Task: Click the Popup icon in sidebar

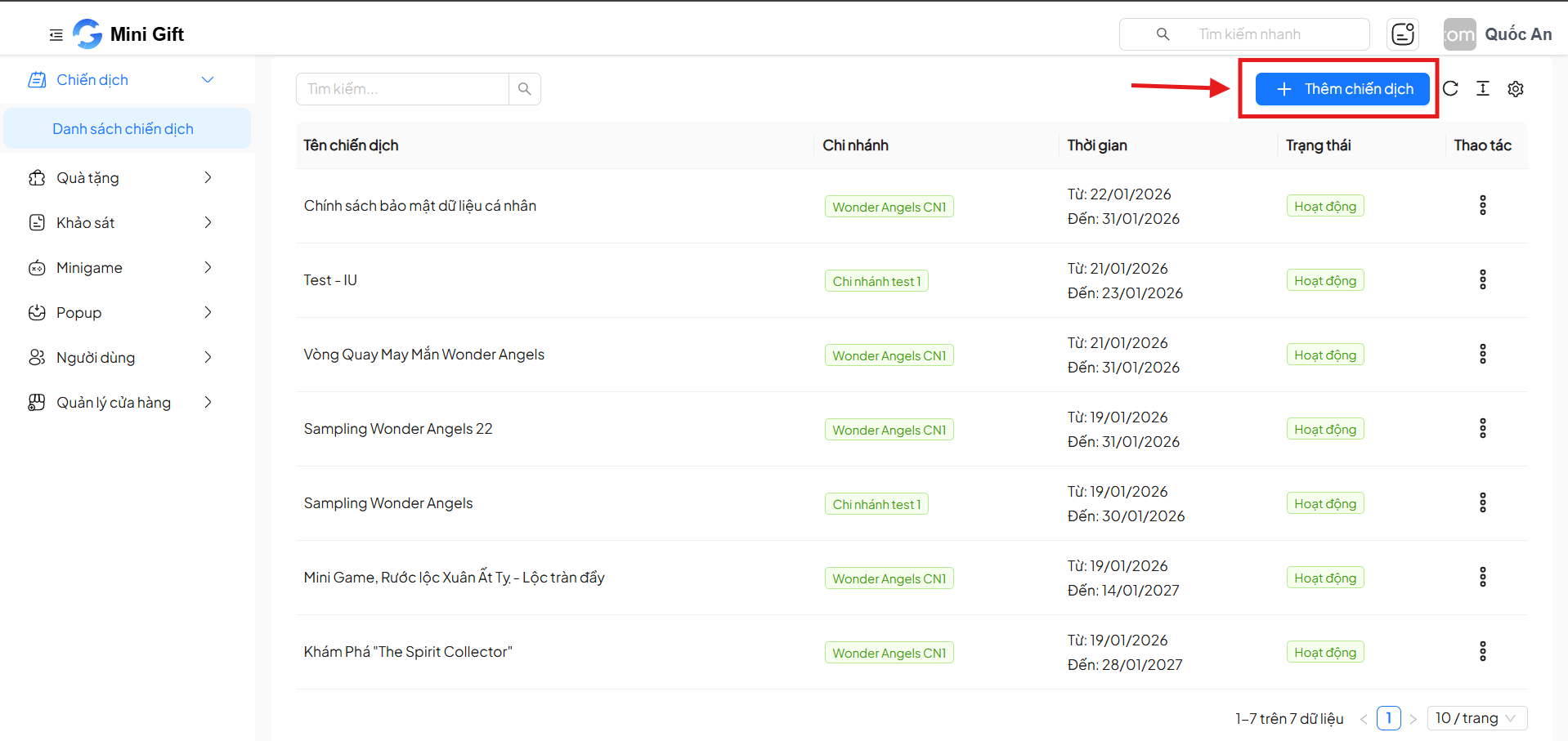Action: (x=37, y=313)
